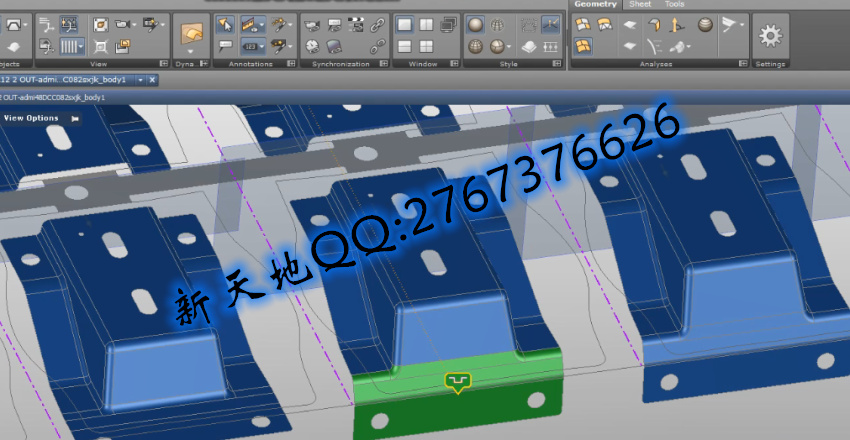The height and width of the screenshot is (440, 850).
Task: Switch to the Sheet tab
Action: tap(641, 4)
